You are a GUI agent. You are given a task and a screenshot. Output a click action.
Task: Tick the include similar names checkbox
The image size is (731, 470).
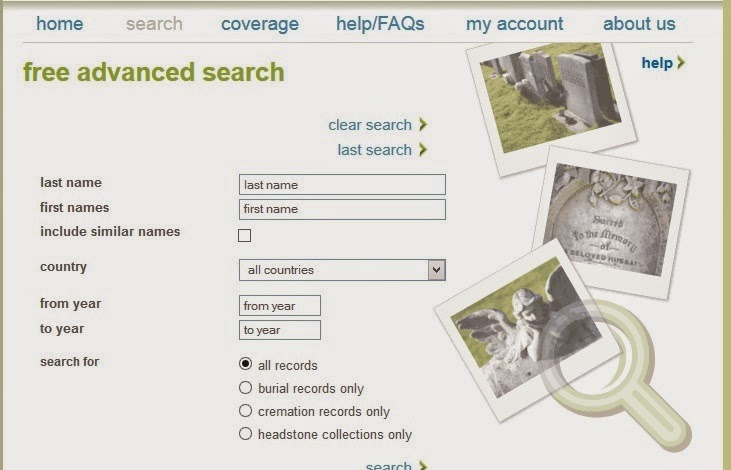[x=244, y=235]
